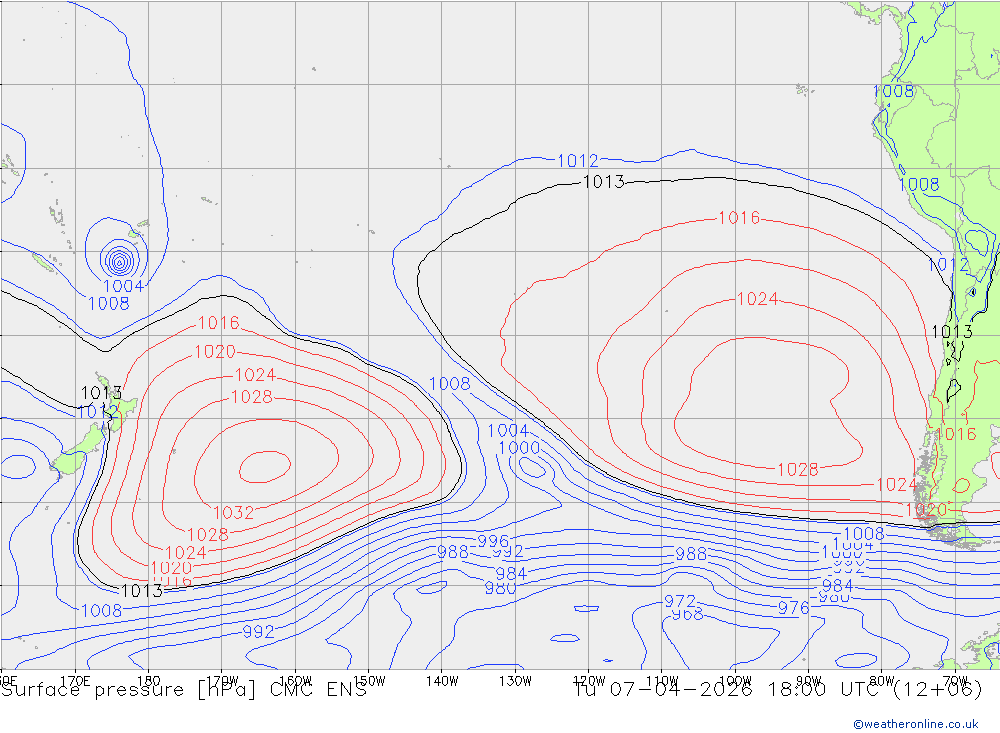The width and height of the screenshot is (1000, 733).
Task: Click the topmost 1008 label over South America
Action: coord(893,91)
